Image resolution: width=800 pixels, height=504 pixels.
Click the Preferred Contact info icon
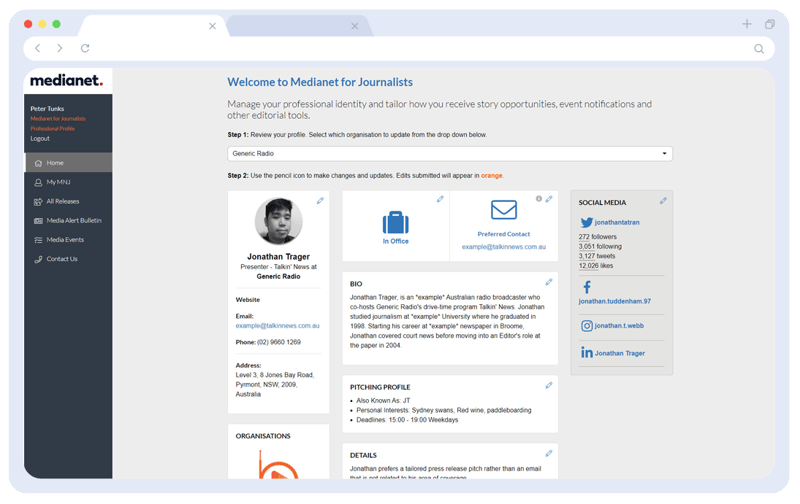[x=539, y=199]
